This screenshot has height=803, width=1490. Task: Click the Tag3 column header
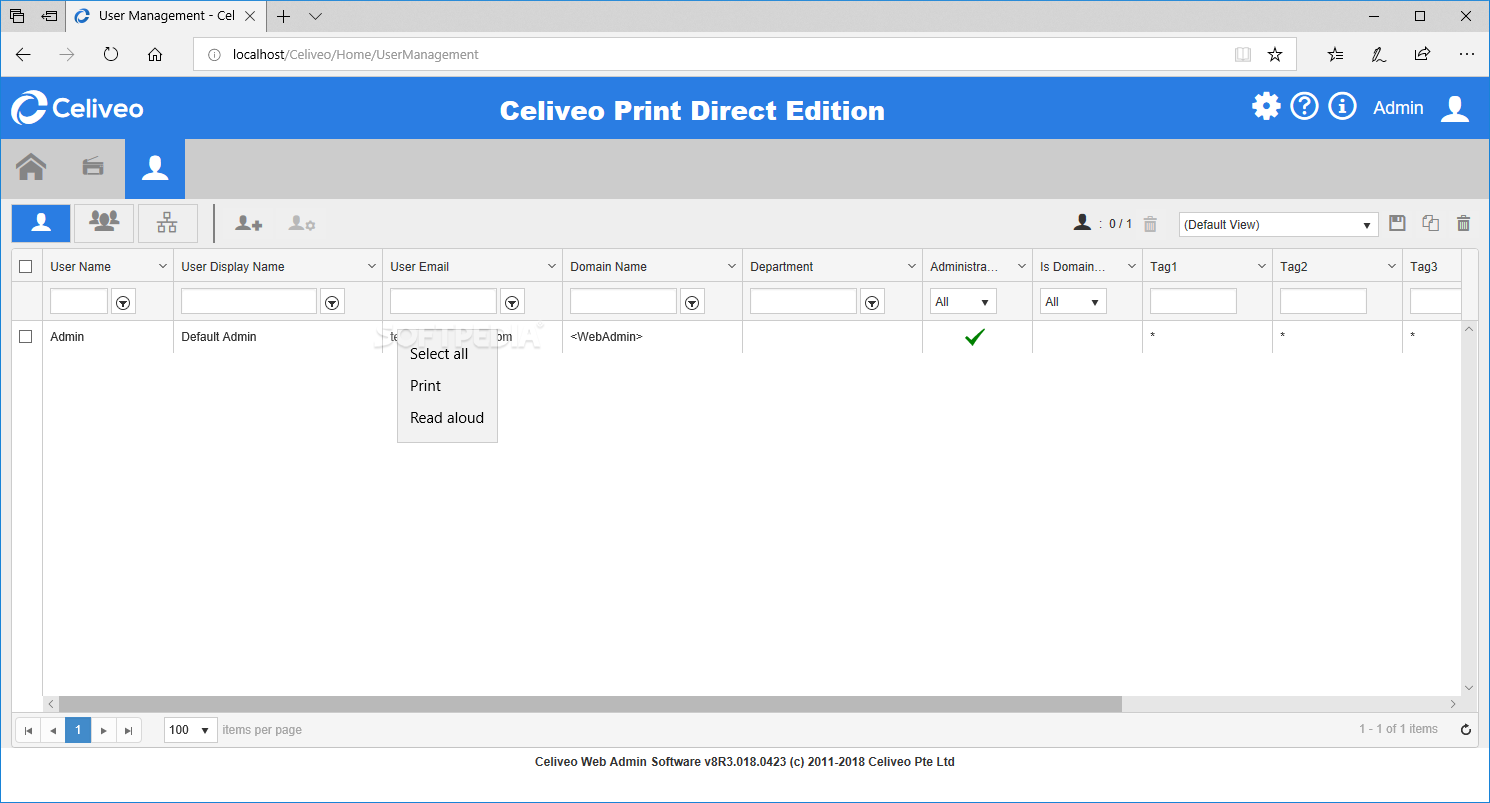click(1432, 267)
